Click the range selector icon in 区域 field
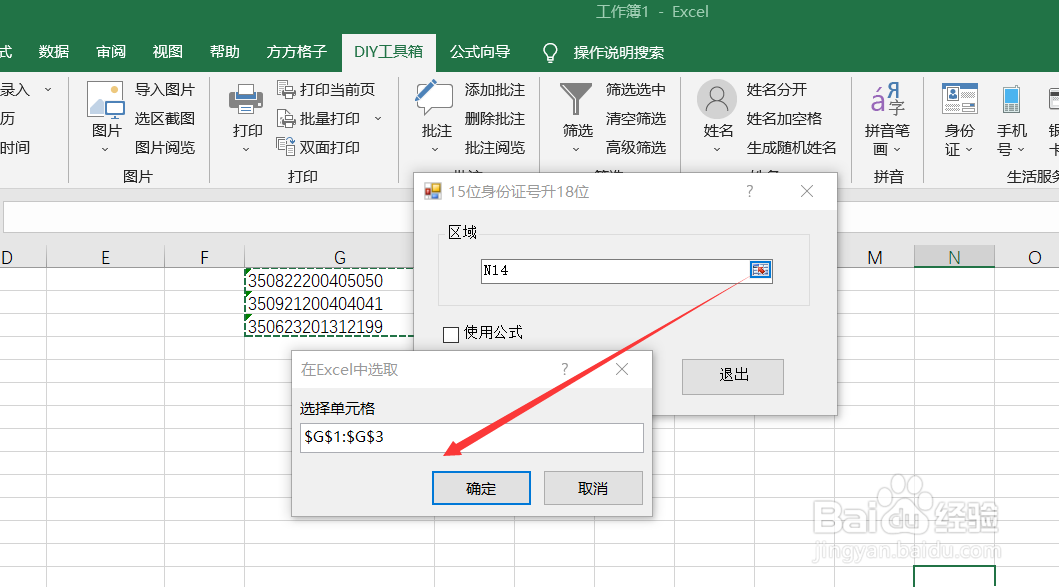This screenshot has width=1059, height=587. tap(760, 270)
